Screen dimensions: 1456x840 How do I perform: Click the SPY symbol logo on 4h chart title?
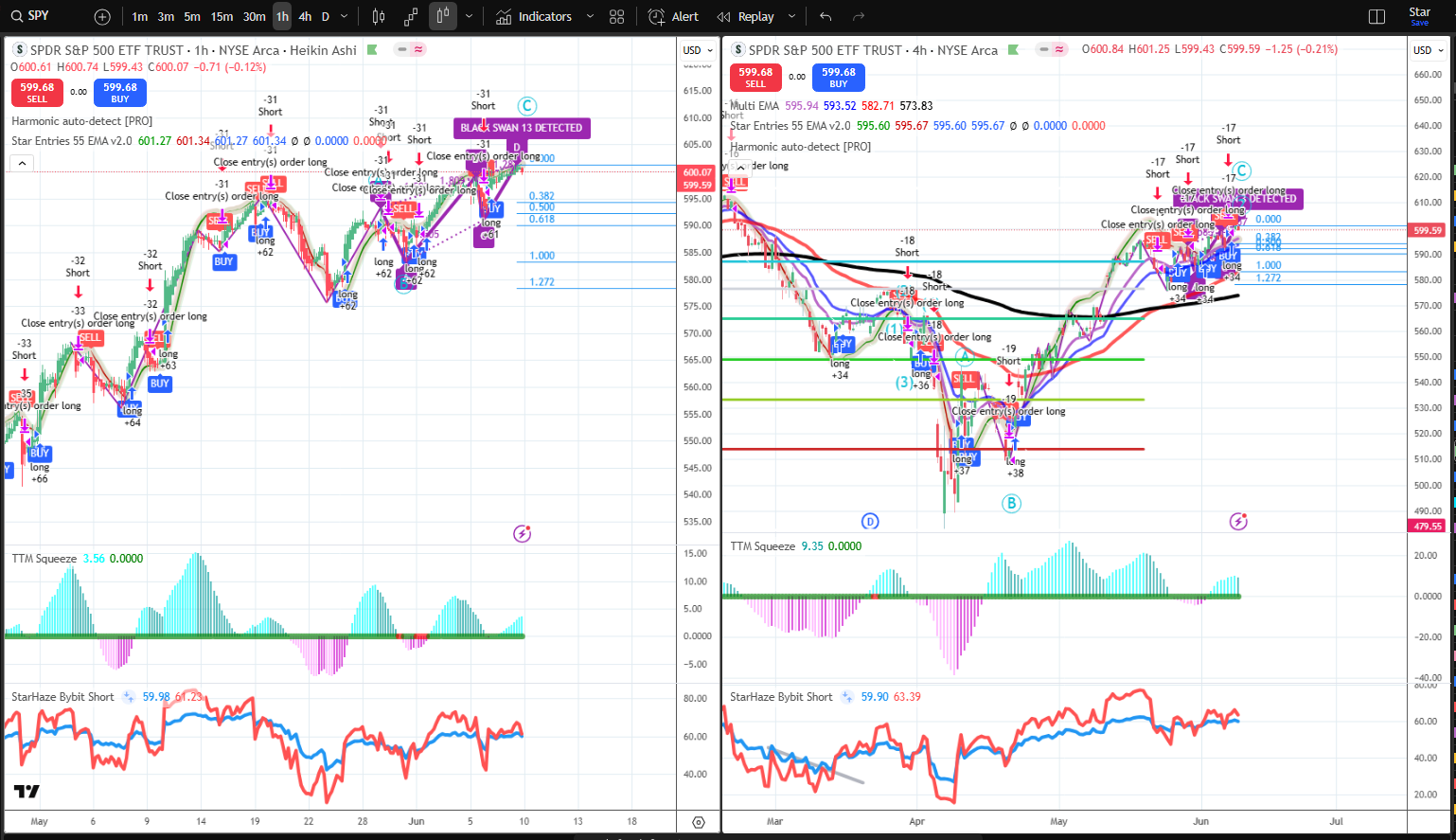tap(737, 50)
